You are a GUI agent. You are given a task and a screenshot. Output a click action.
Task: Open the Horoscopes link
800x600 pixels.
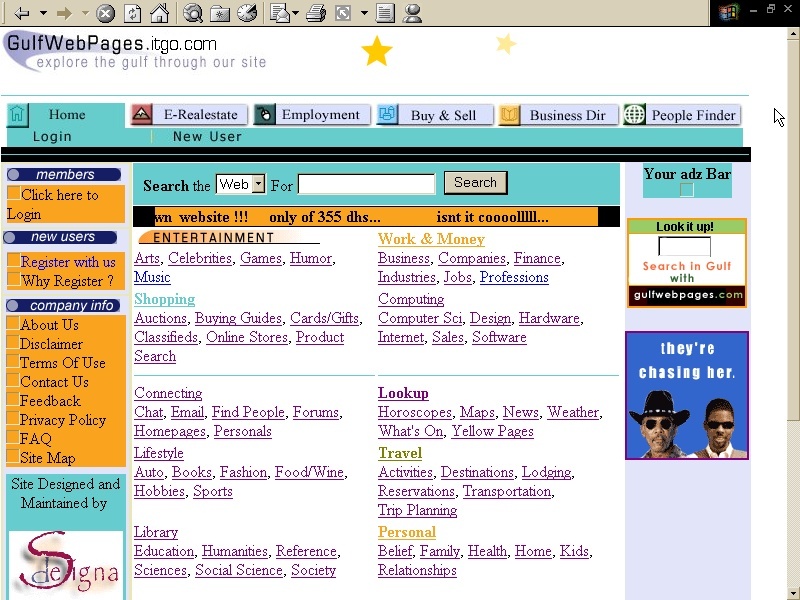pos(415,412)
